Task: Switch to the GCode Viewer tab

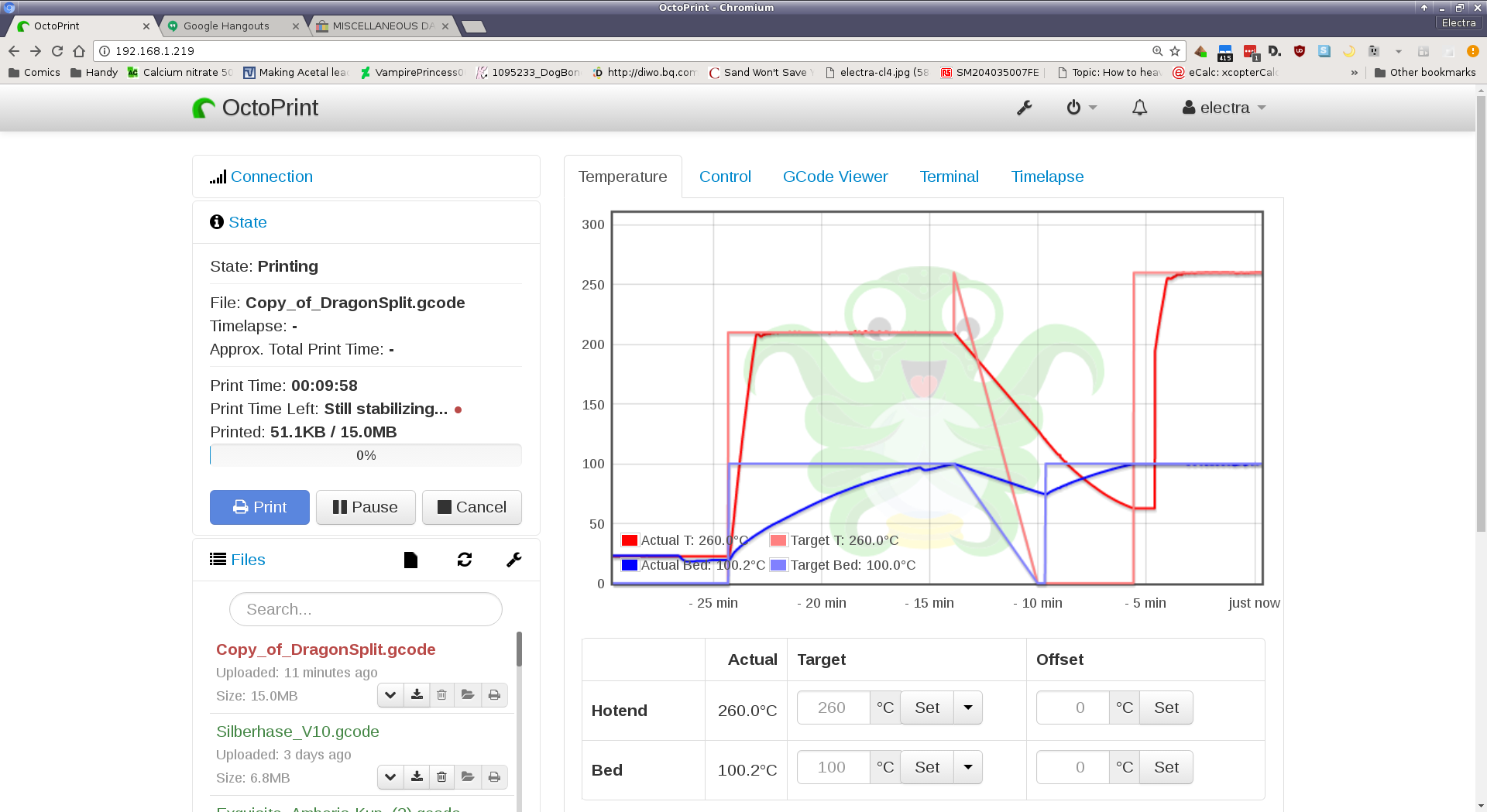Action: click(x=835, y=176)
